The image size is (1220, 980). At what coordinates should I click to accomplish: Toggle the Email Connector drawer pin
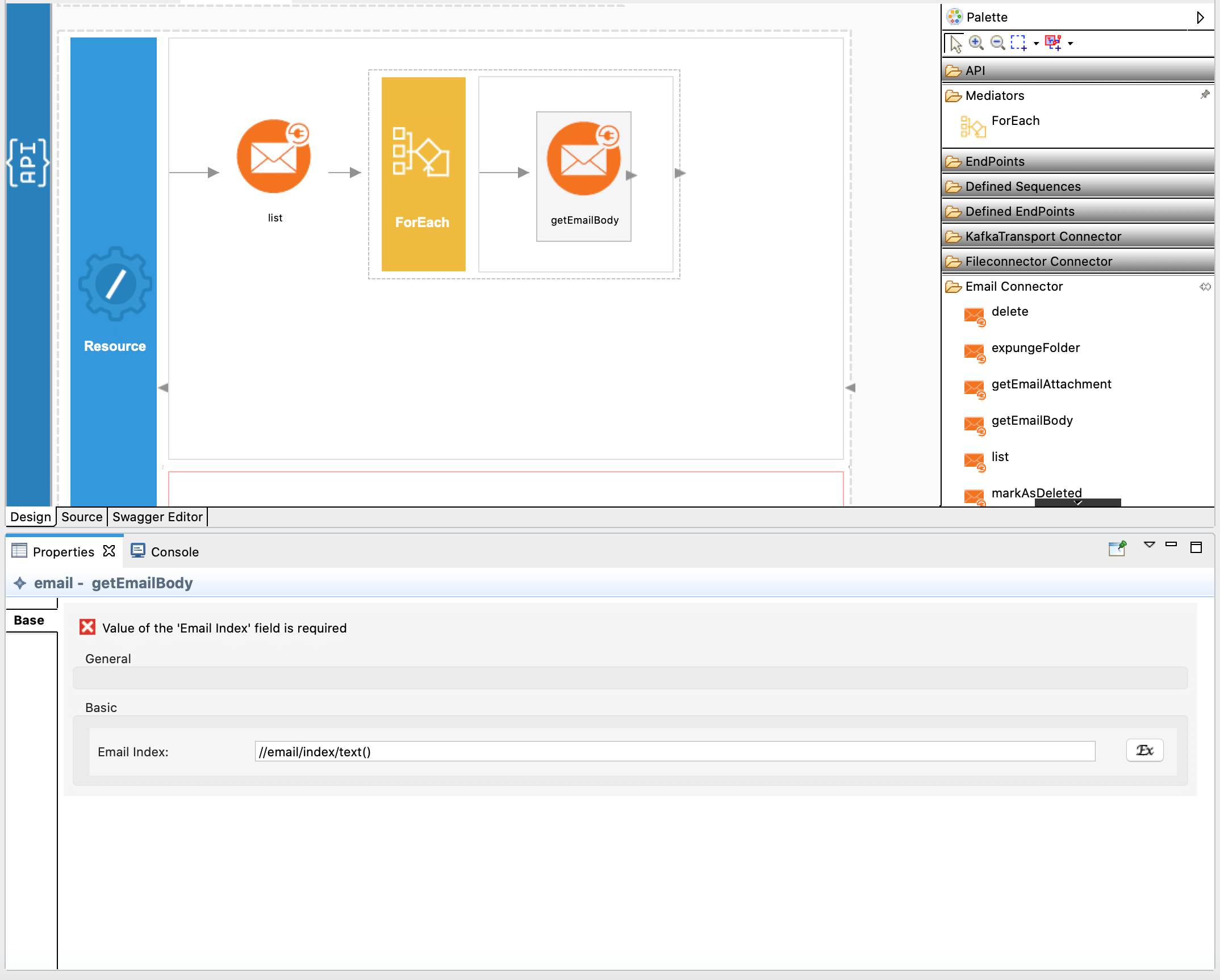(1205, 287)
